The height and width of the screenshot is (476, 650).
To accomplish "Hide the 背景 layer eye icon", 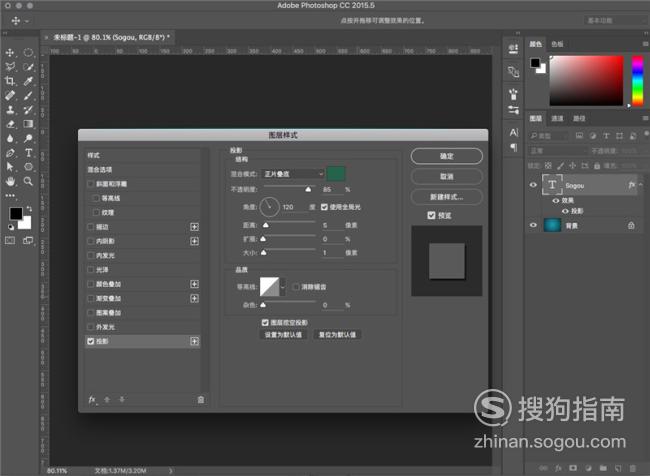I will [533, 225].
